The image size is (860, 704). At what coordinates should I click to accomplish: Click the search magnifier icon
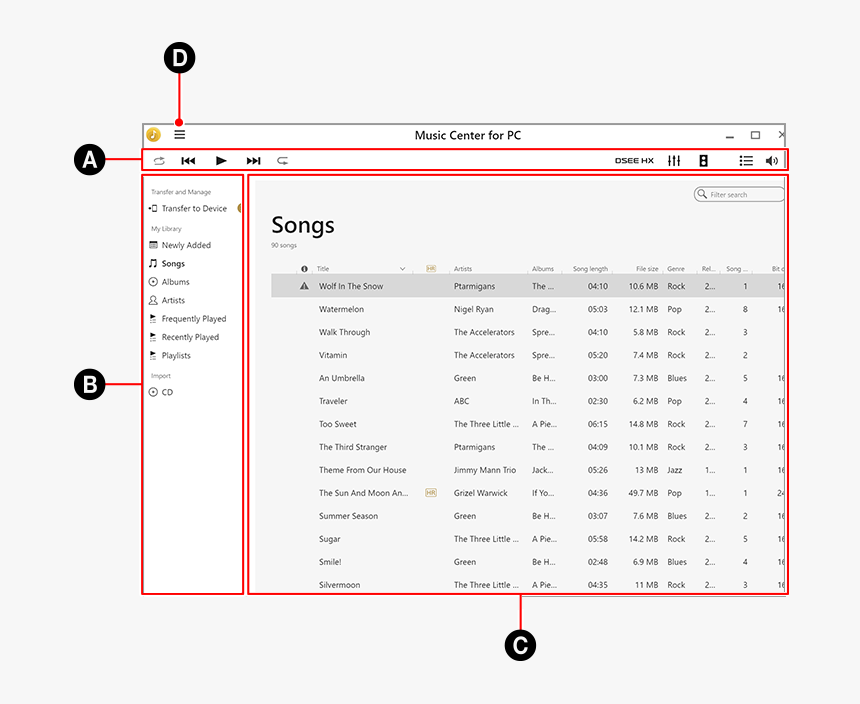[x=702, y=194]
